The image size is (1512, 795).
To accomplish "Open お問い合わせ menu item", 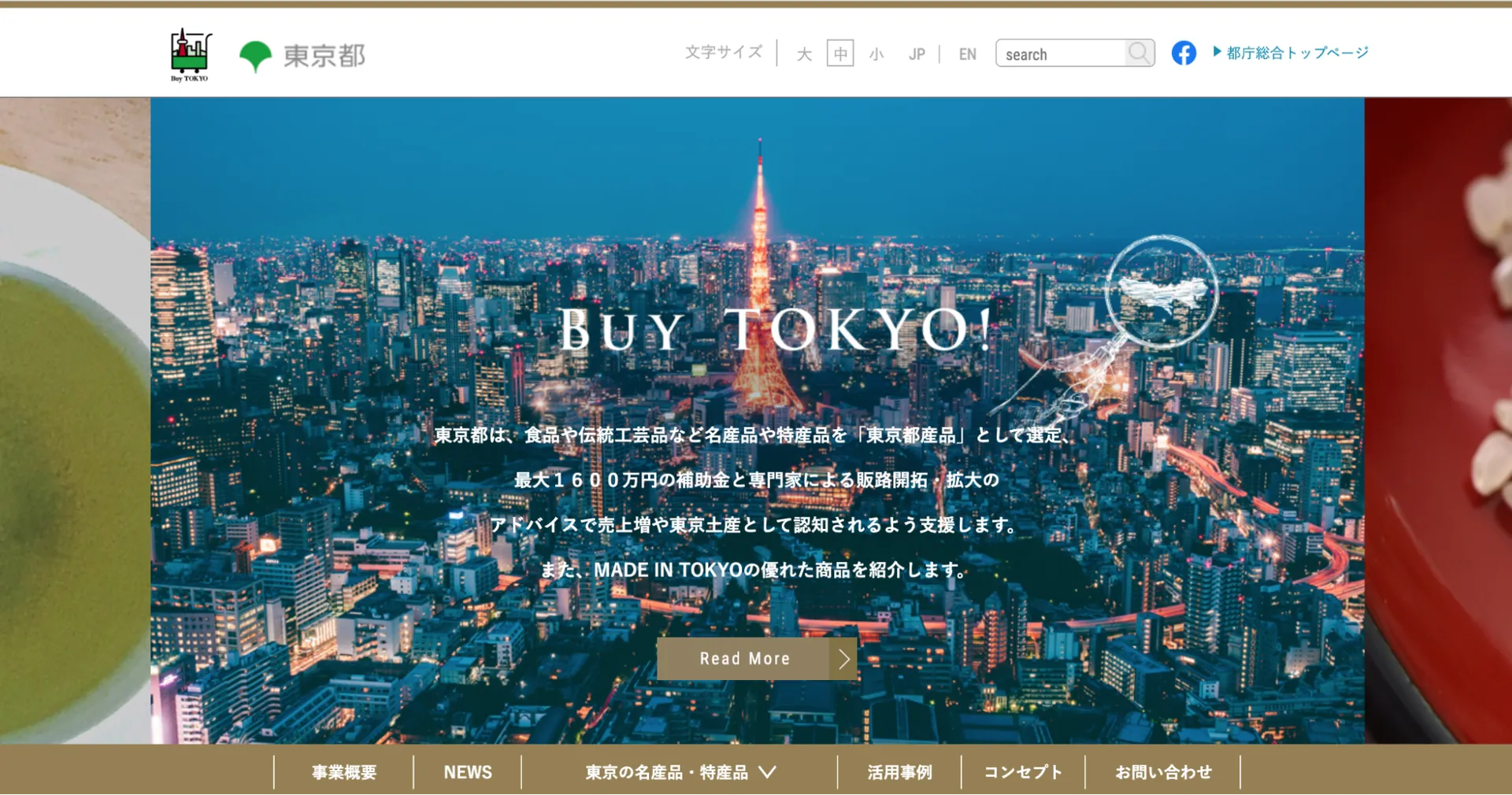I will [1163, 772].
